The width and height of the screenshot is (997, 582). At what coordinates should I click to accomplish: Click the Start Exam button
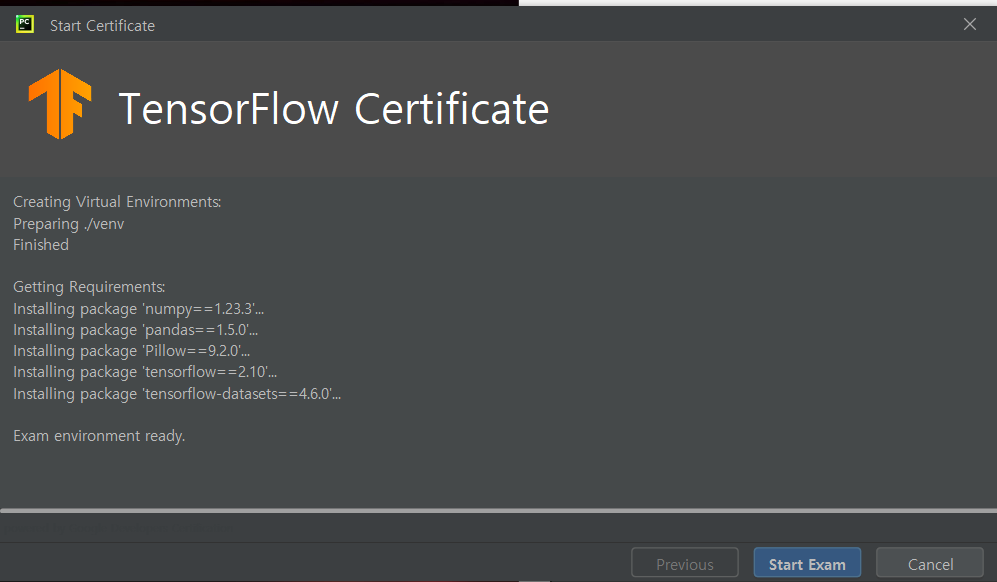807,563
